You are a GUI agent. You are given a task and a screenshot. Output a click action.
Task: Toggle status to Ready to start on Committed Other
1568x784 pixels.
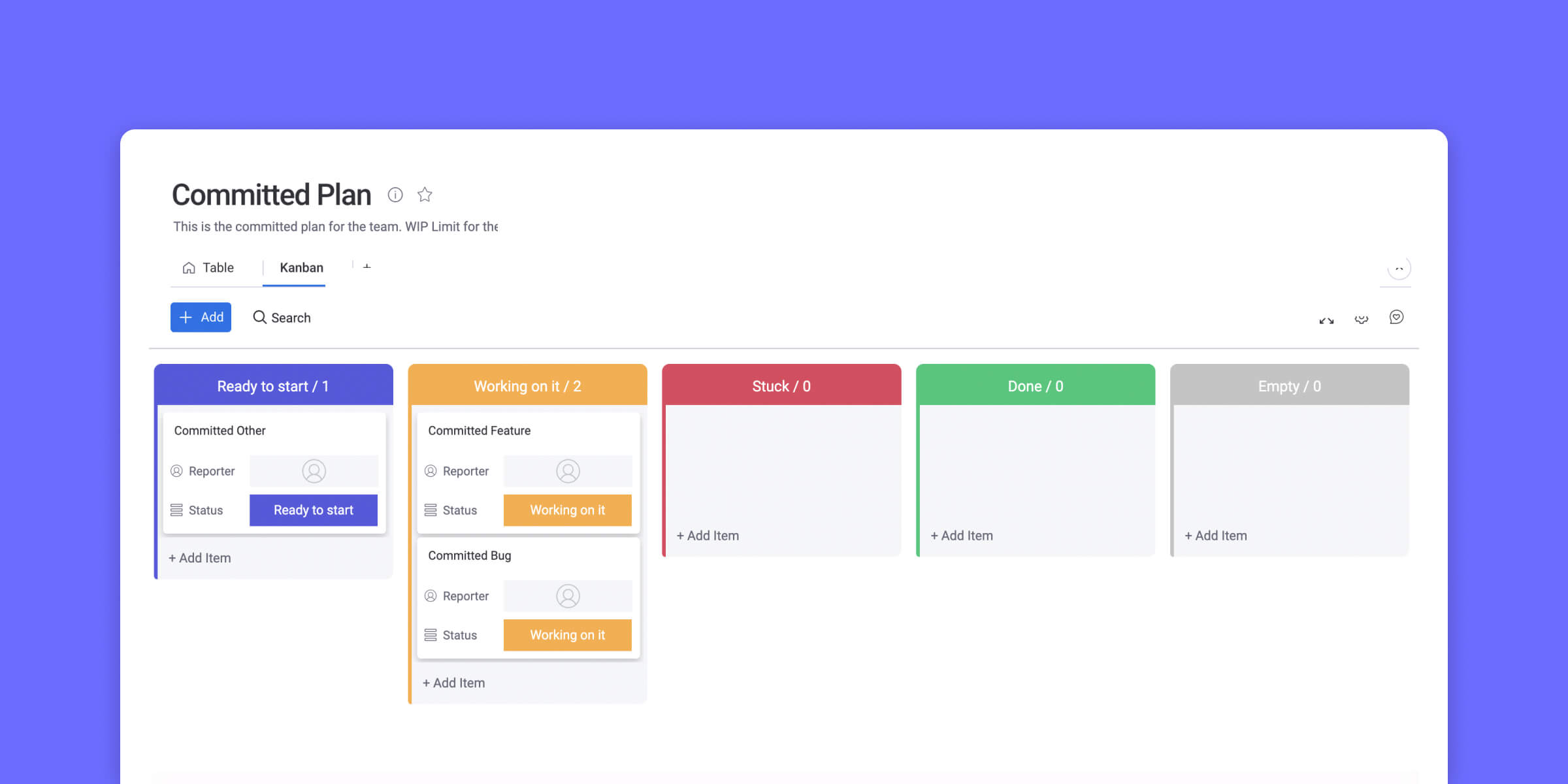[x=313, y=510]
